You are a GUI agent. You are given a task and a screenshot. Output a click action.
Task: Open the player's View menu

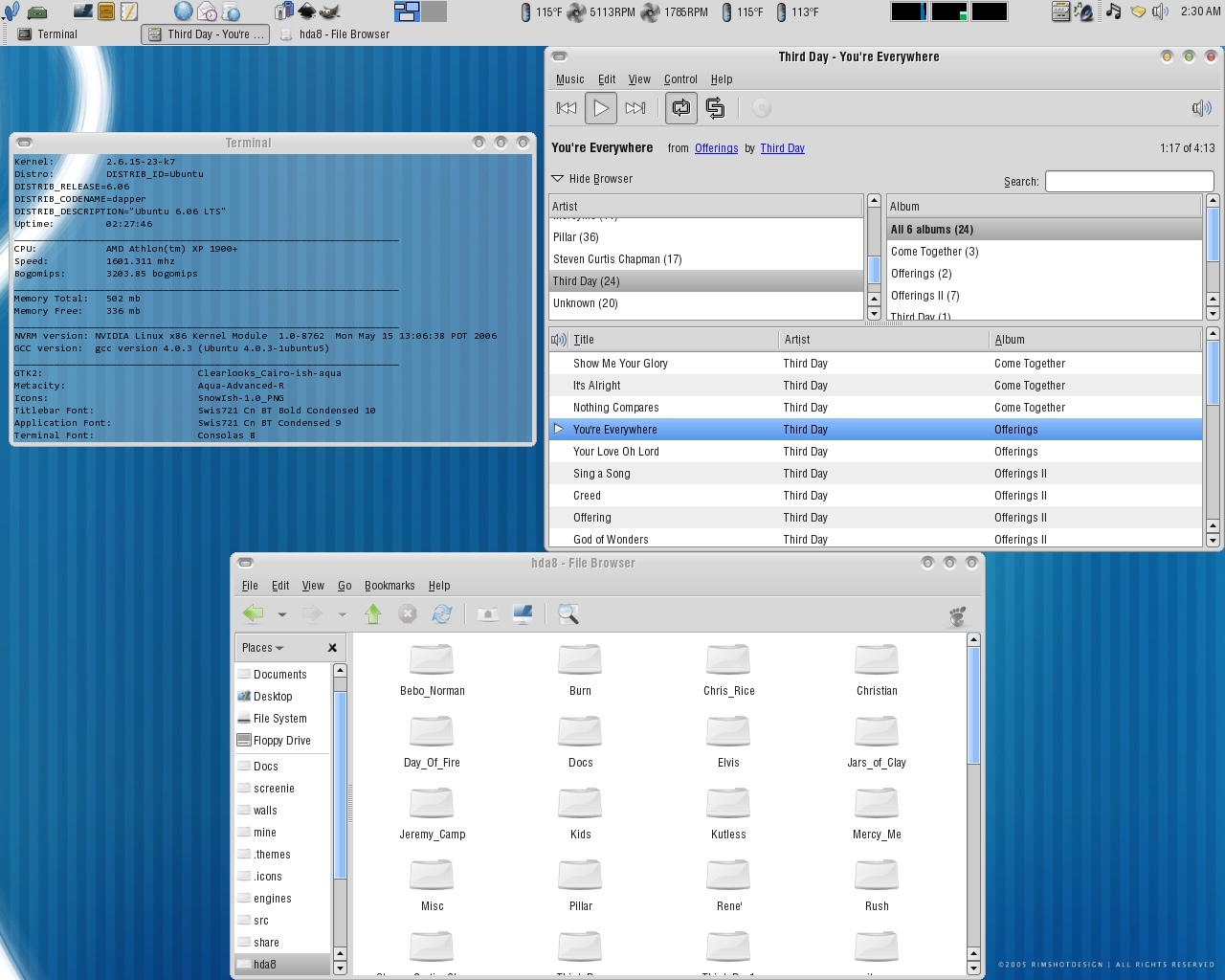click(639, 79)
